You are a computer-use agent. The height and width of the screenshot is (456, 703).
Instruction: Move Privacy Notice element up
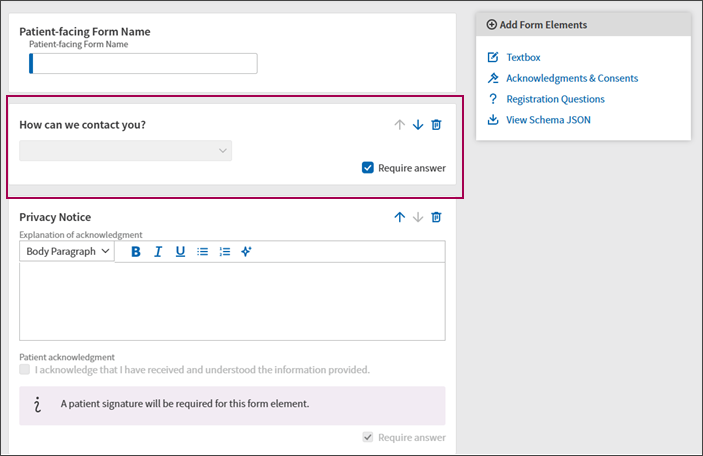pyautogui.click(x=399, y=217)
